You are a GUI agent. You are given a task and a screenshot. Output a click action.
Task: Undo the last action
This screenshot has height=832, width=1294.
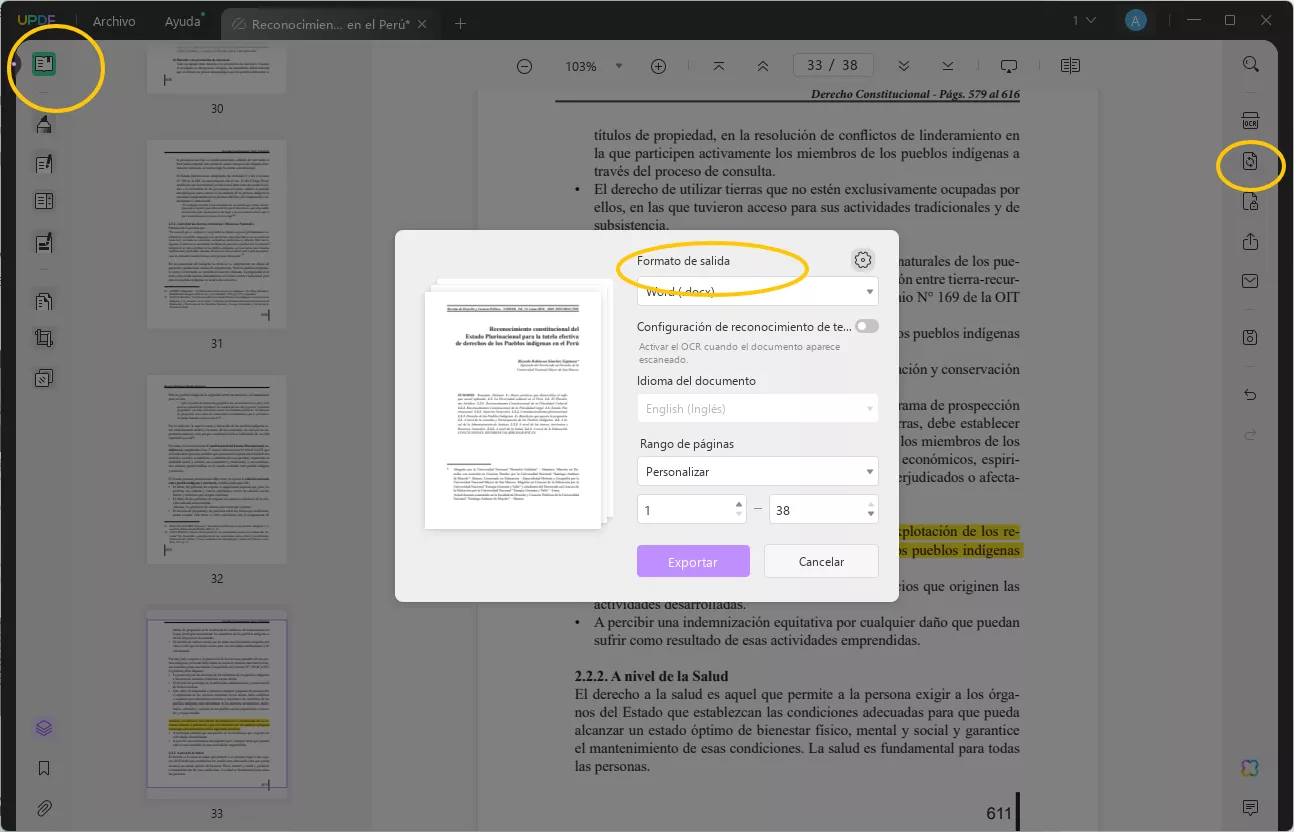[1250, 395]
